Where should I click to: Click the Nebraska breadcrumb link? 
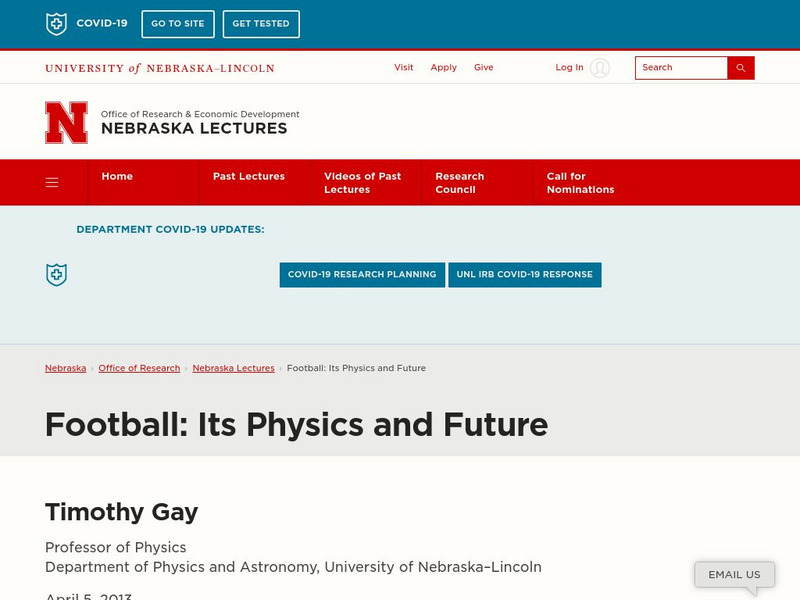(x=65, y=368)
